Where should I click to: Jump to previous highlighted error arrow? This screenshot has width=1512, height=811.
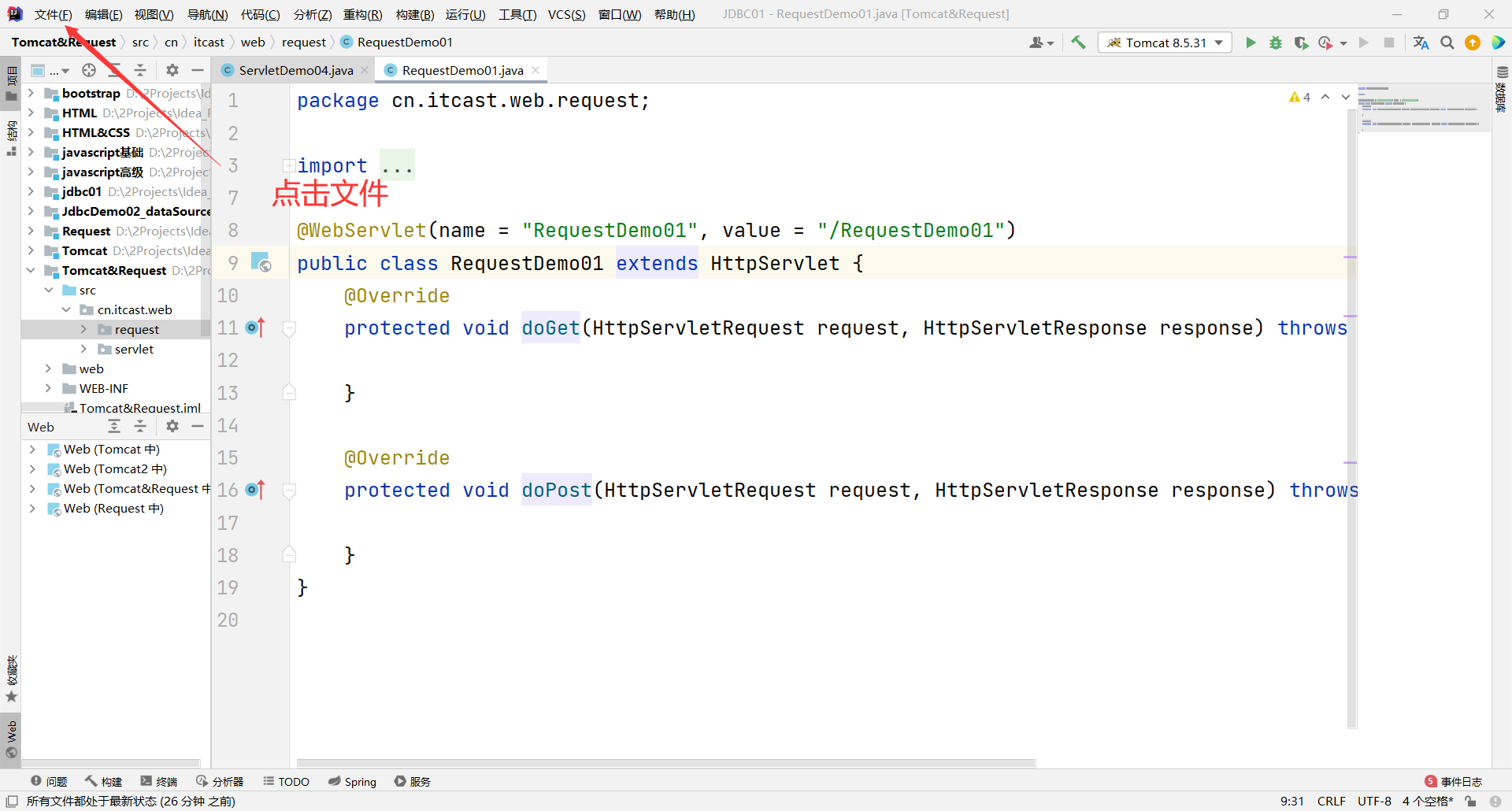point(1325,98)
